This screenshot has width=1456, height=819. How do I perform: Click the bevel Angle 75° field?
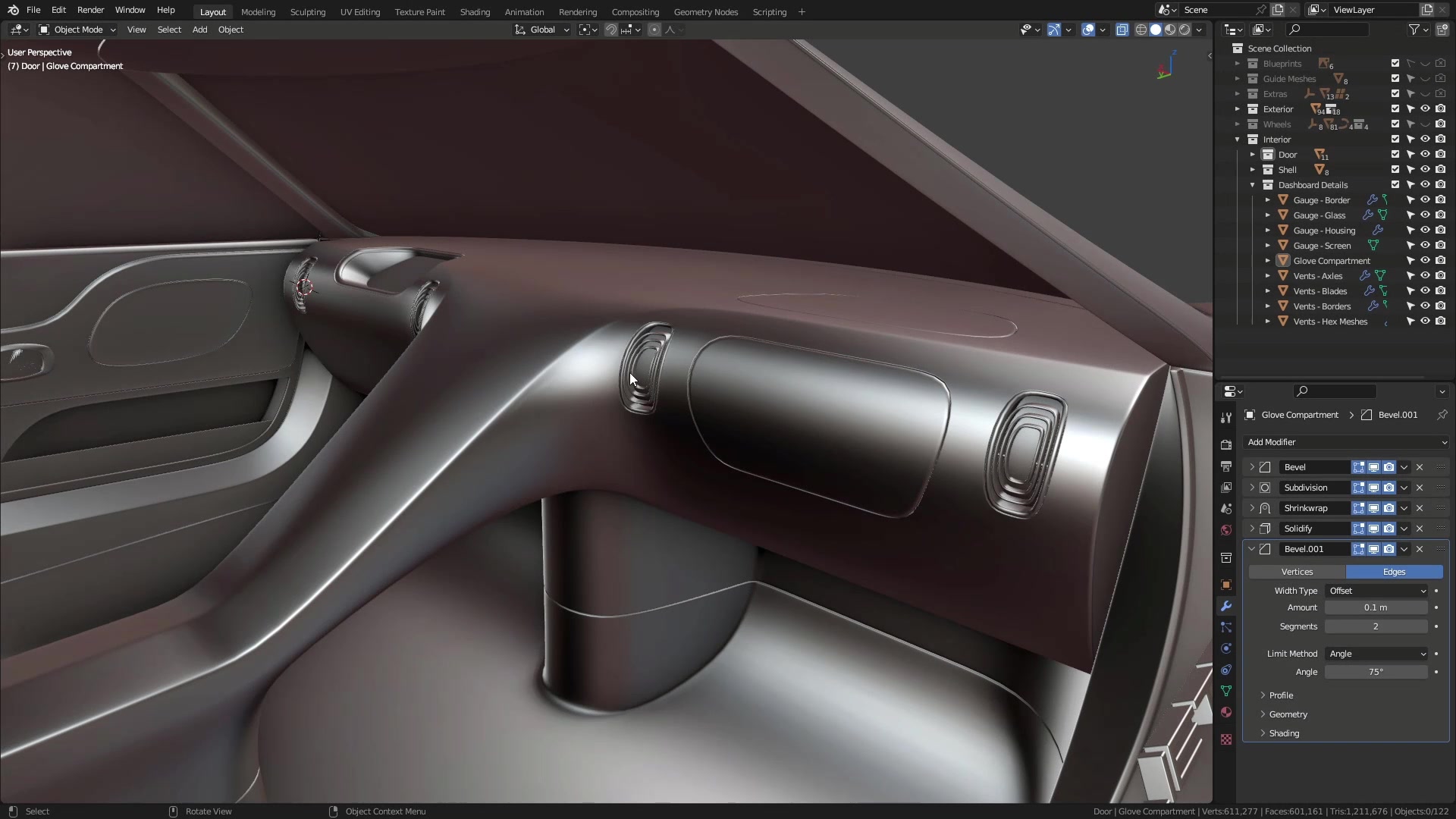click(1376, 672)
